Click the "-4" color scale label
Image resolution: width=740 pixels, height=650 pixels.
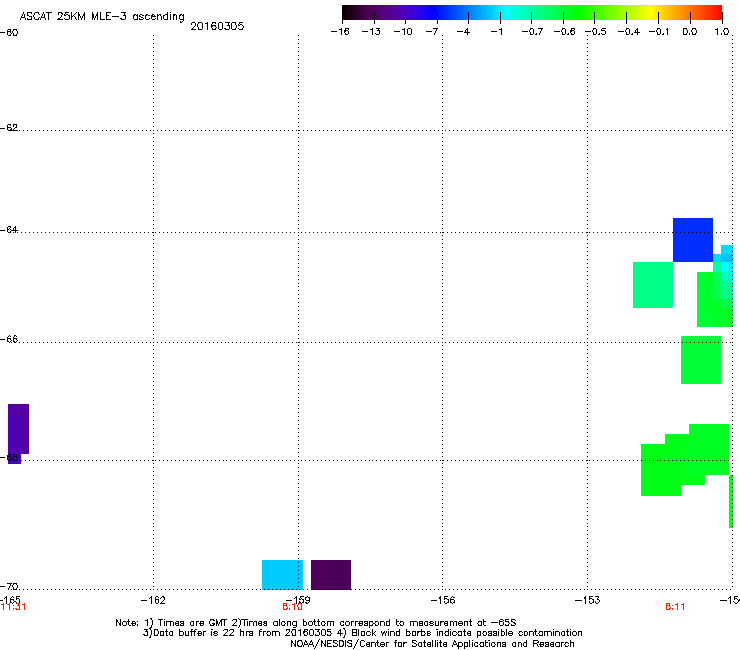463,32
